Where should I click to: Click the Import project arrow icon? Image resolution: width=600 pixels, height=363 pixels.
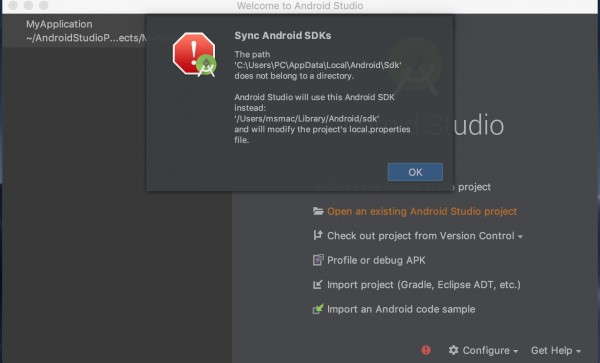pos(318,285)
